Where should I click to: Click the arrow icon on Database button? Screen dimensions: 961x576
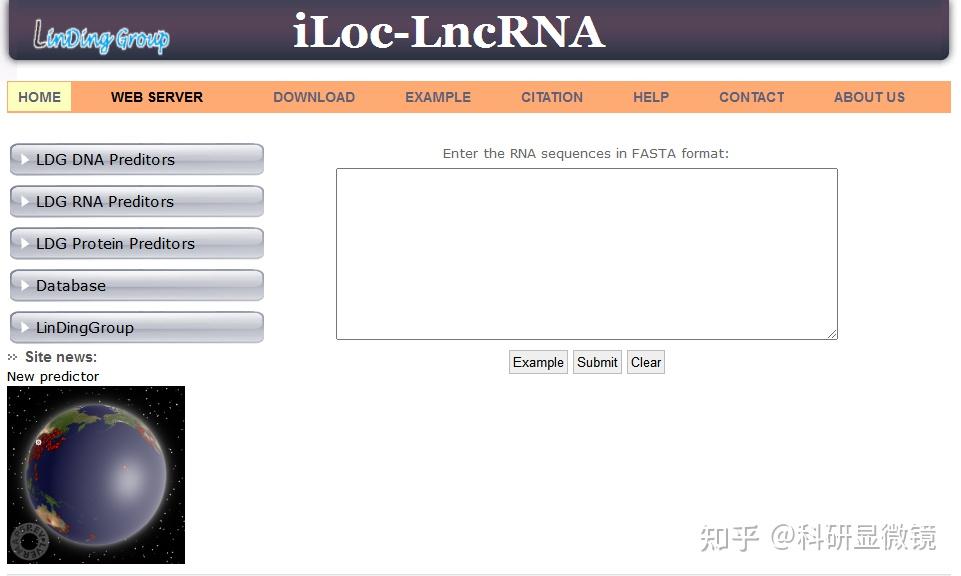click(23, 285)
